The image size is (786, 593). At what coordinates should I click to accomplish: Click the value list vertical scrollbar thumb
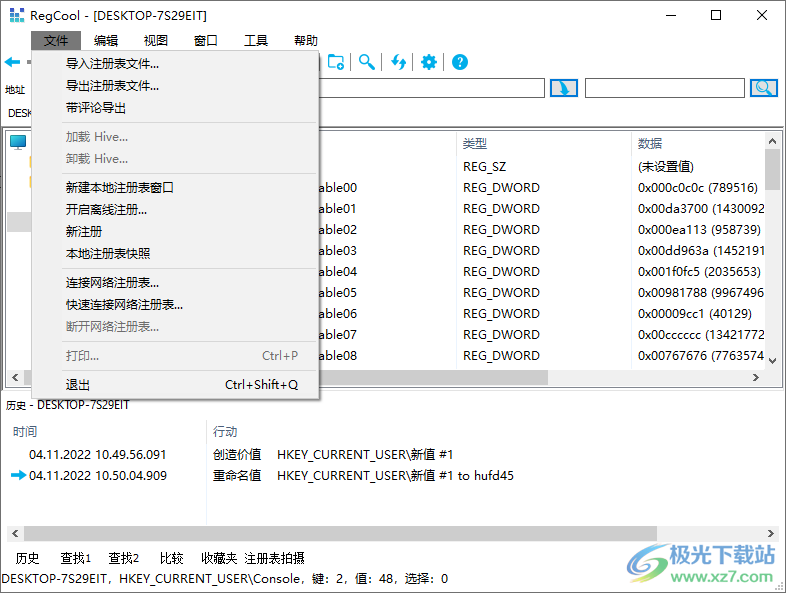(x=772, y=169)
